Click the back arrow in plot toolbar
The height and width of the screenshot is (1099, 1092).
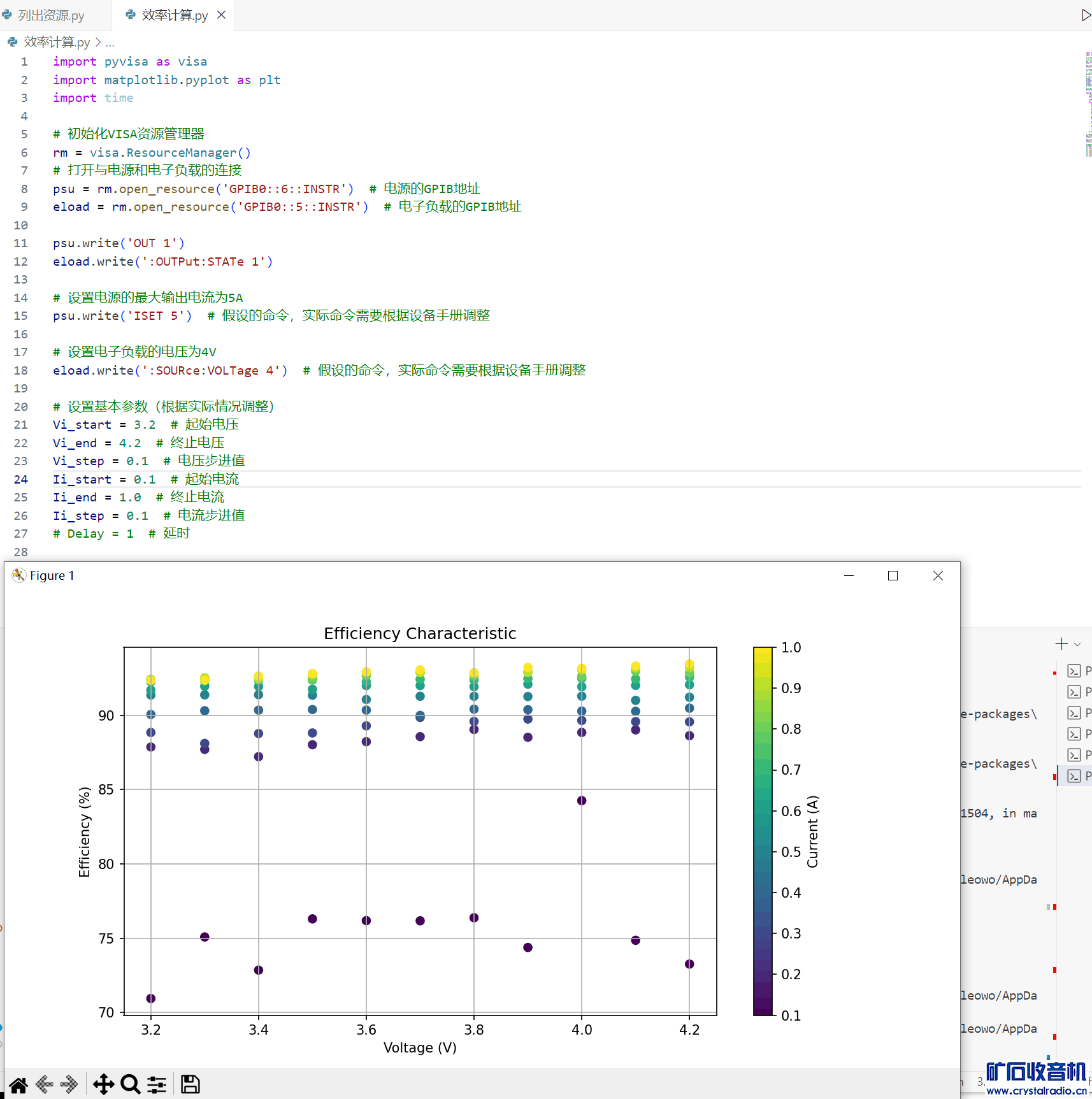tap(45, 1084)
